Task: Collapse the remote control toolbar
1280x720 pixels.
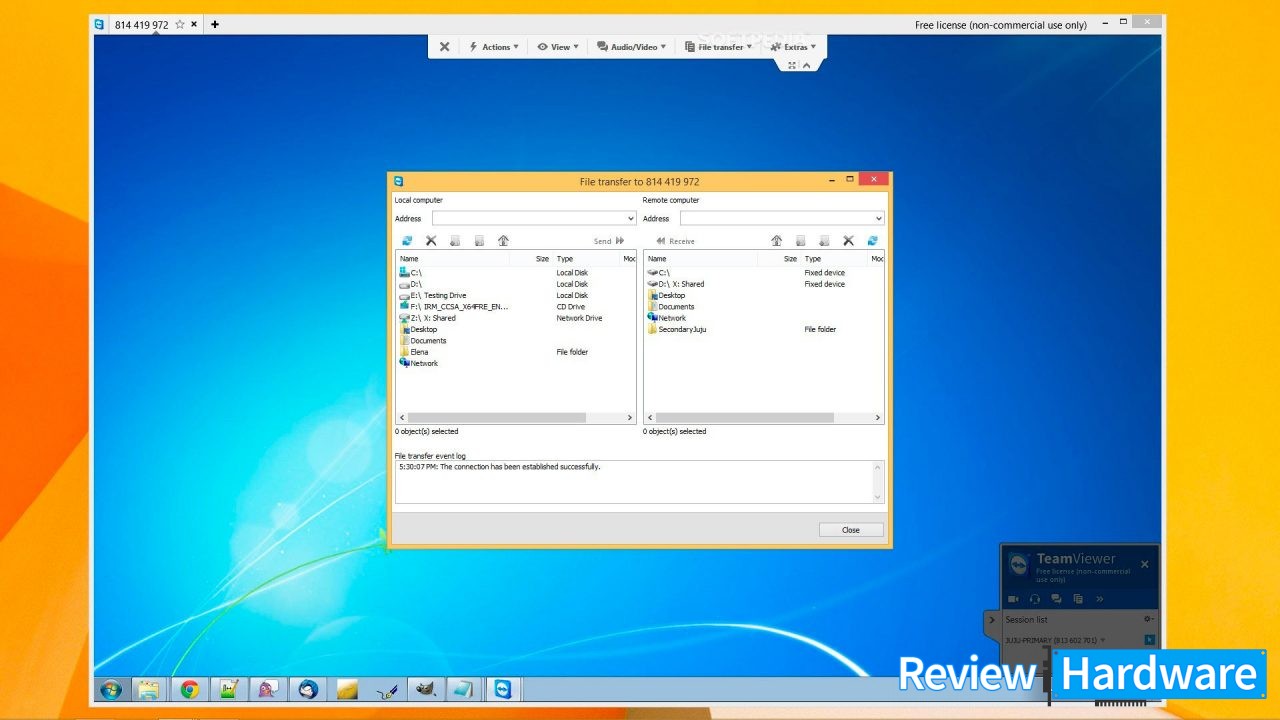Action: (x=807, y=65)
